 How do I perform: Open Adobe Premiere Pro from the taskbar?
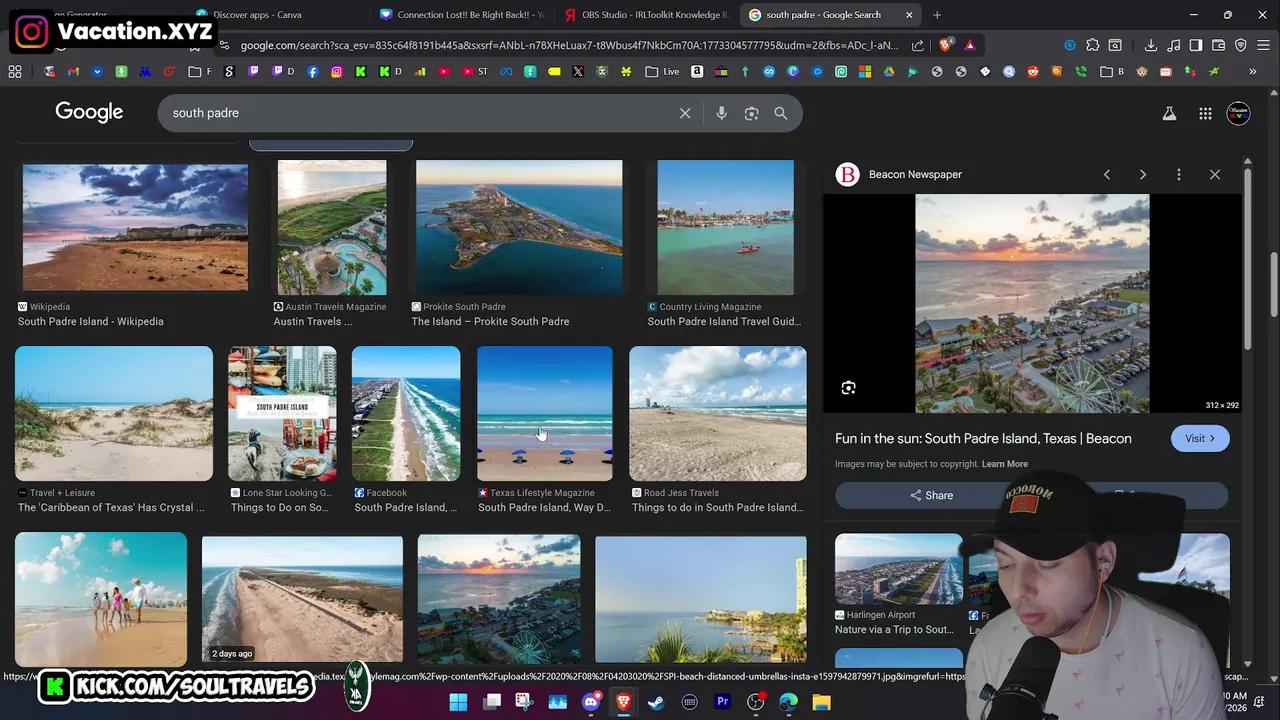pos(722,702)
